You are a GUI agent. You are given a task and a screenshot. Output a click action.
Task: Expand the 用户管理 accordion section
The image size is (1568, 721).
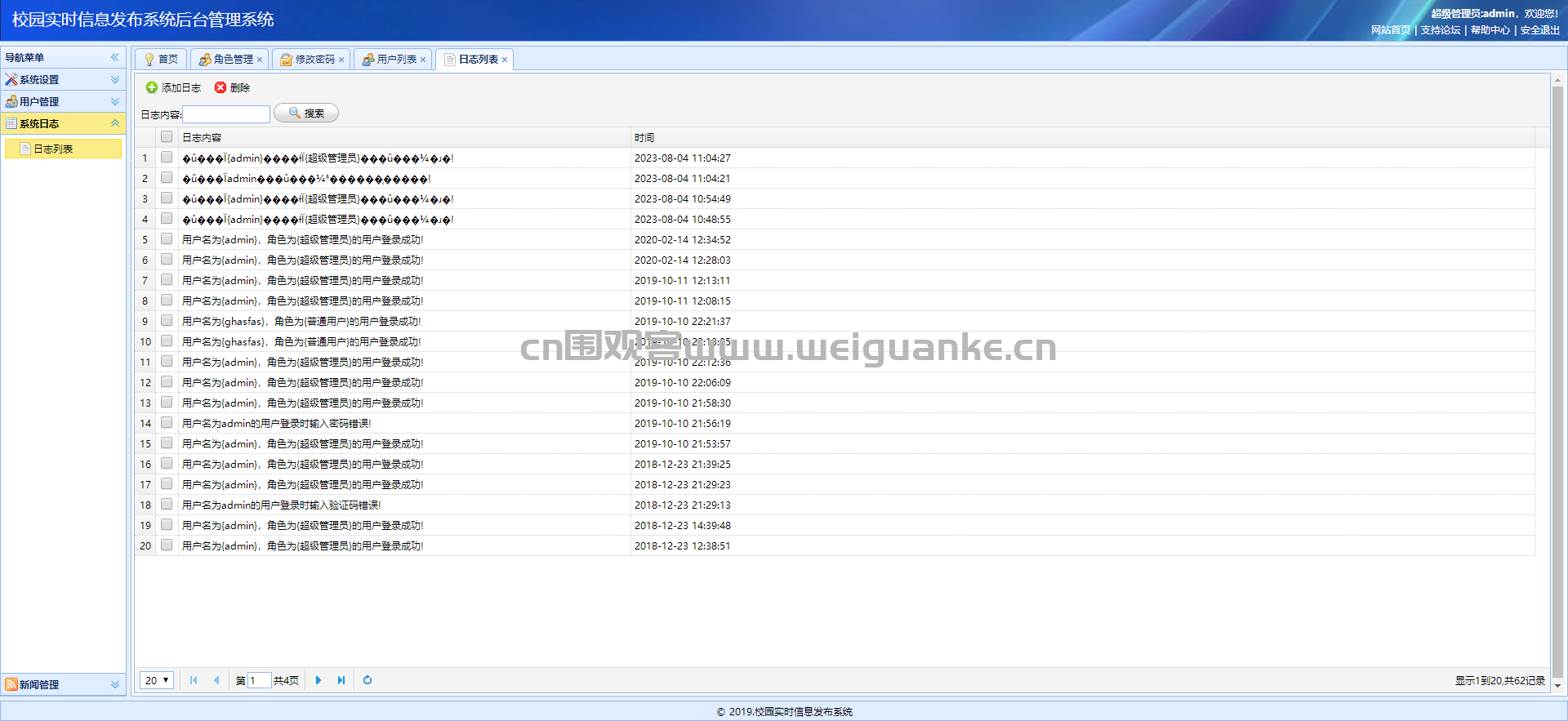115,101
